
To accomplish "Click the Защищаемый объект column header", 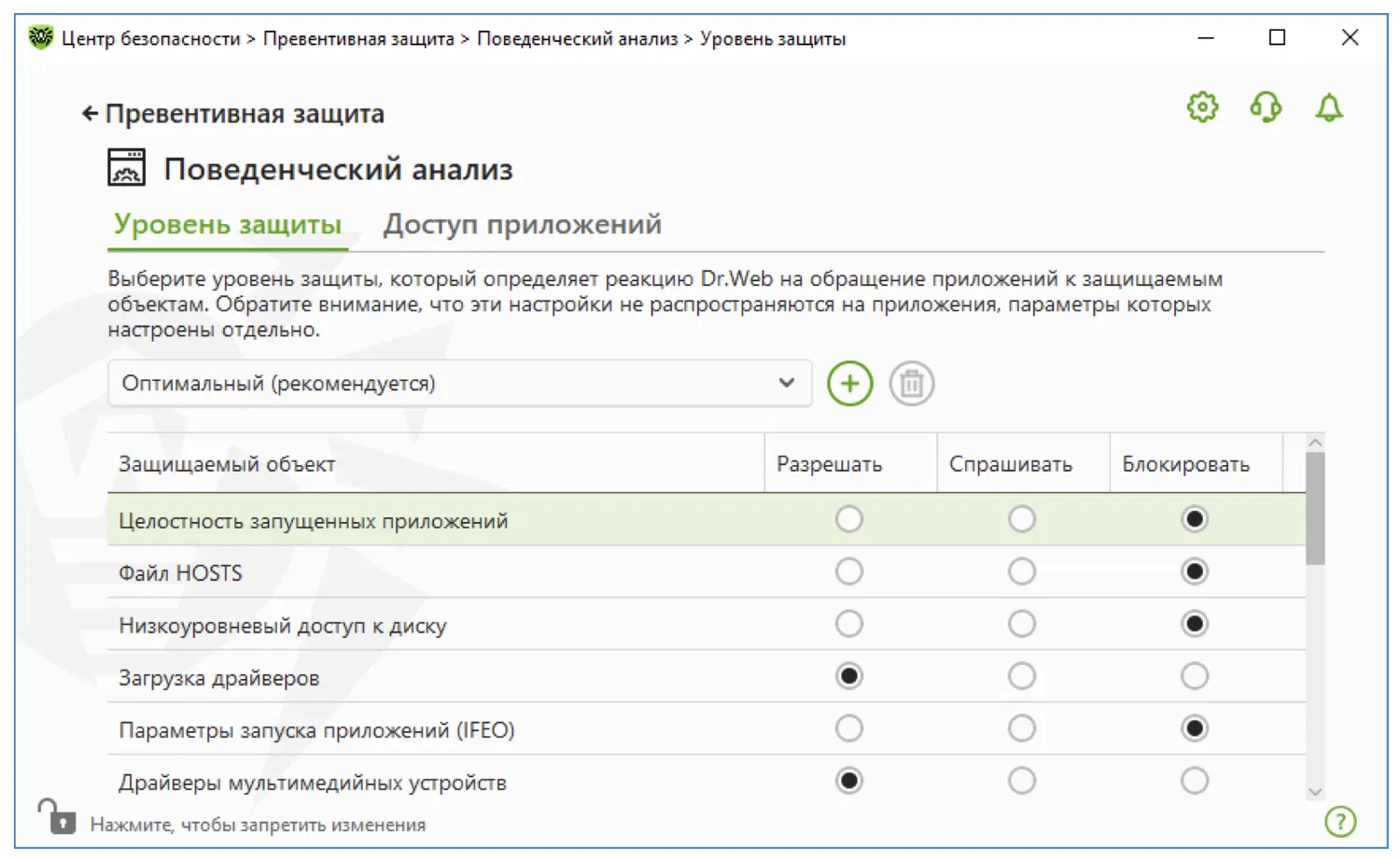I will (x=227, y=464).
